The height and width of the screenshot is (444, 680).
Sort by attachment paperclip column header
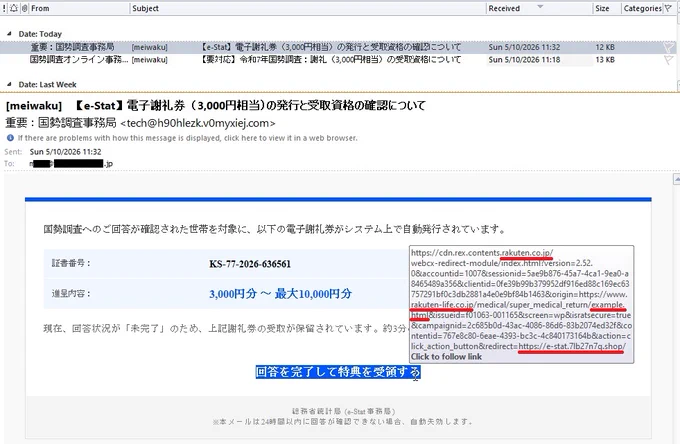click(x=24, y=8)
